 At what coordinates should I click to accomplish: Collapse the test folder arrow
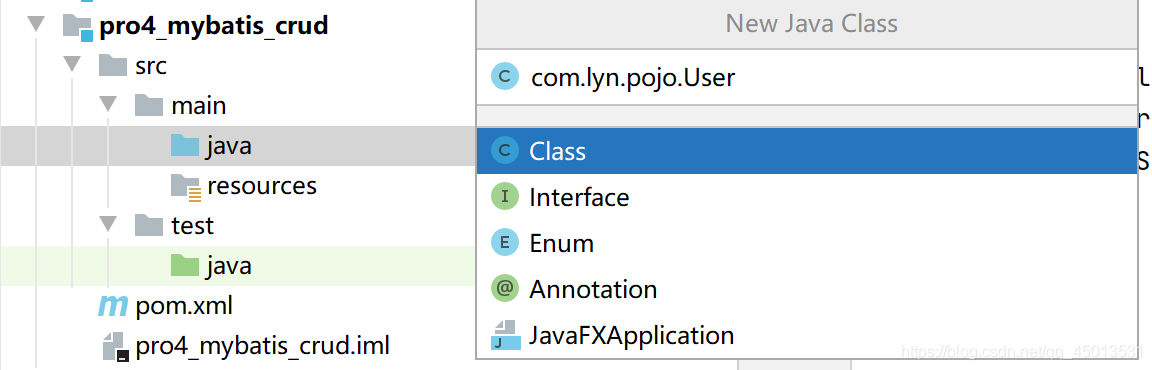[x=108, y=224]
